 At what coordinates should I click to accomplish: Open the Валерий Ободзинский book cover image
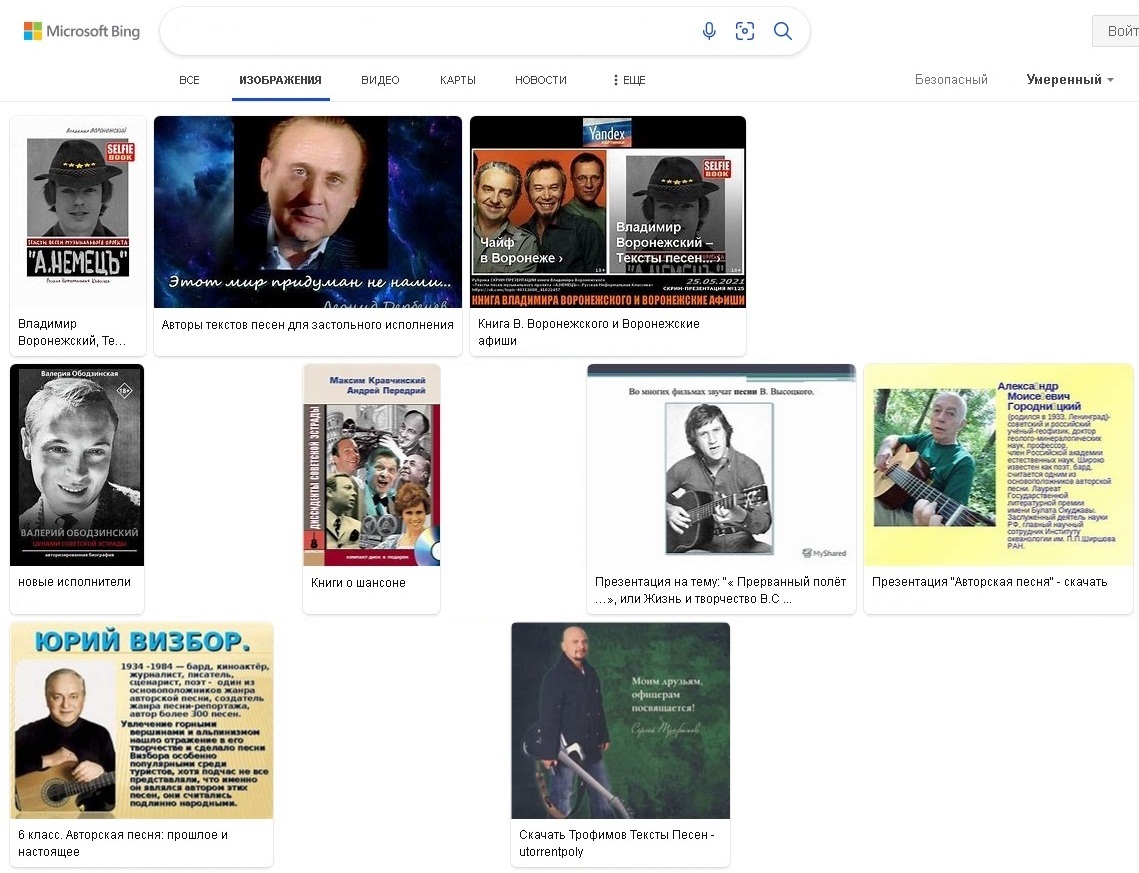(77, 465)
